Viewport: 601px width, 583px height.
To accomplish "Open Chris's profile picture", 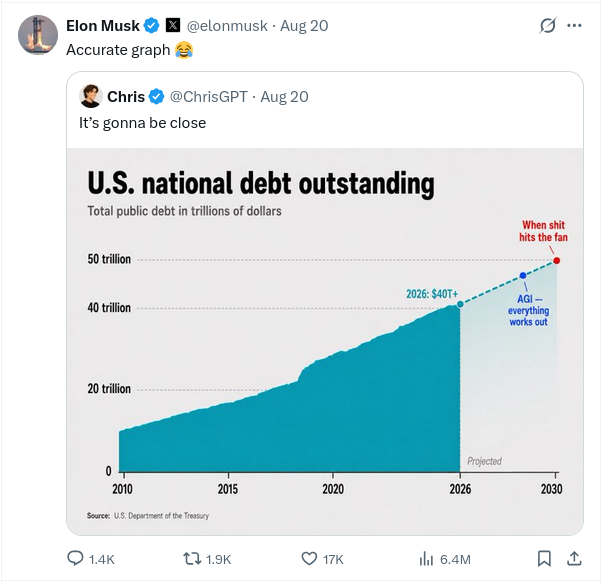I will tap(91, 96).
